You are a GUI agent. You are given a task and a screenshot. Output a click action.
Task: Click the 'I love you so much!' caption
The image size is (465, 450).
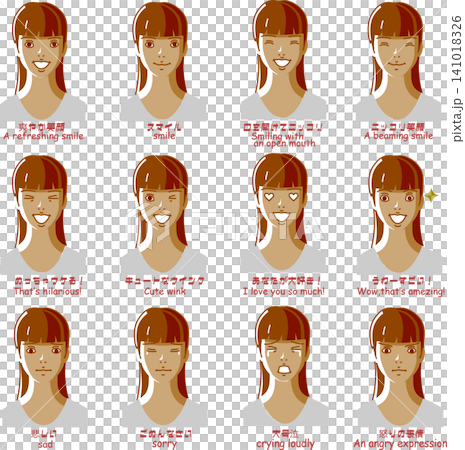tap(283, 291)
